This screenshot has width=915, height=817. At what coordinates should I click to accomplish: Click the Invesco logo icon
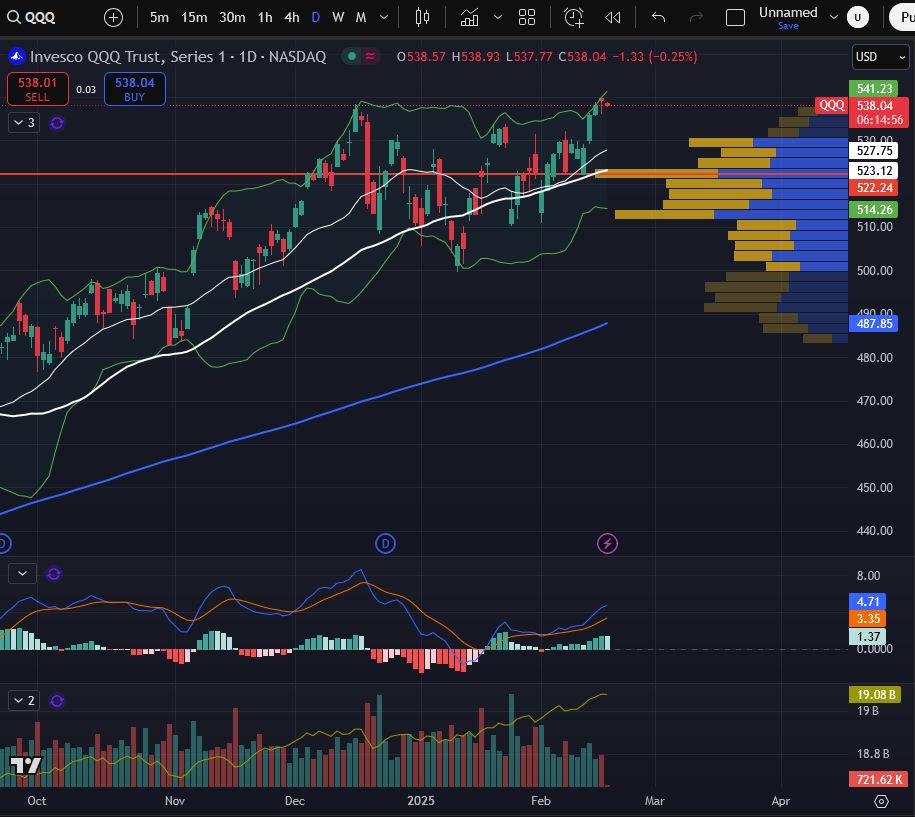point(16,57)
